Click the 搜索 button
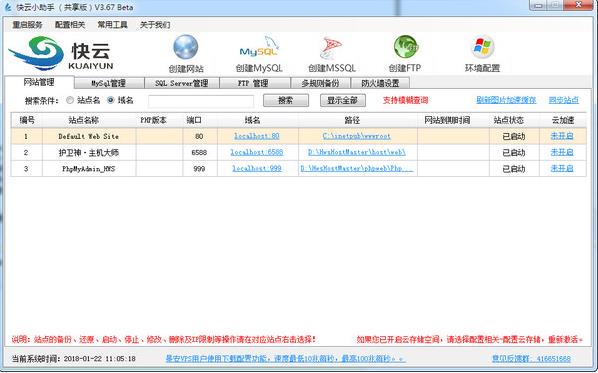 (286, 100)
